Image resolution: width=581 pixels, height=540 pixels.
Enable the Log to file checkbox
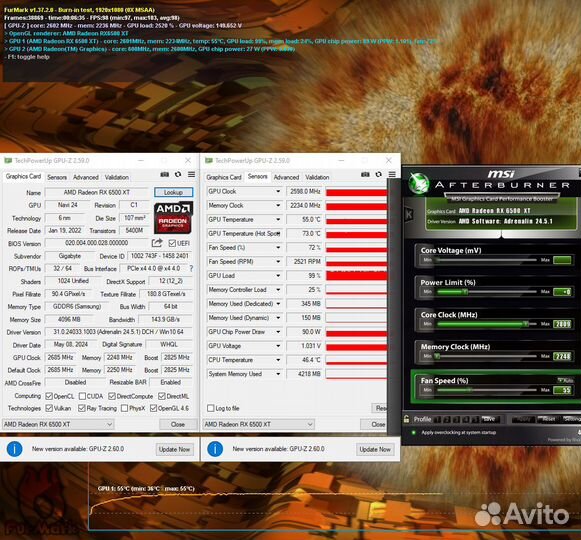tap(210, 408)
